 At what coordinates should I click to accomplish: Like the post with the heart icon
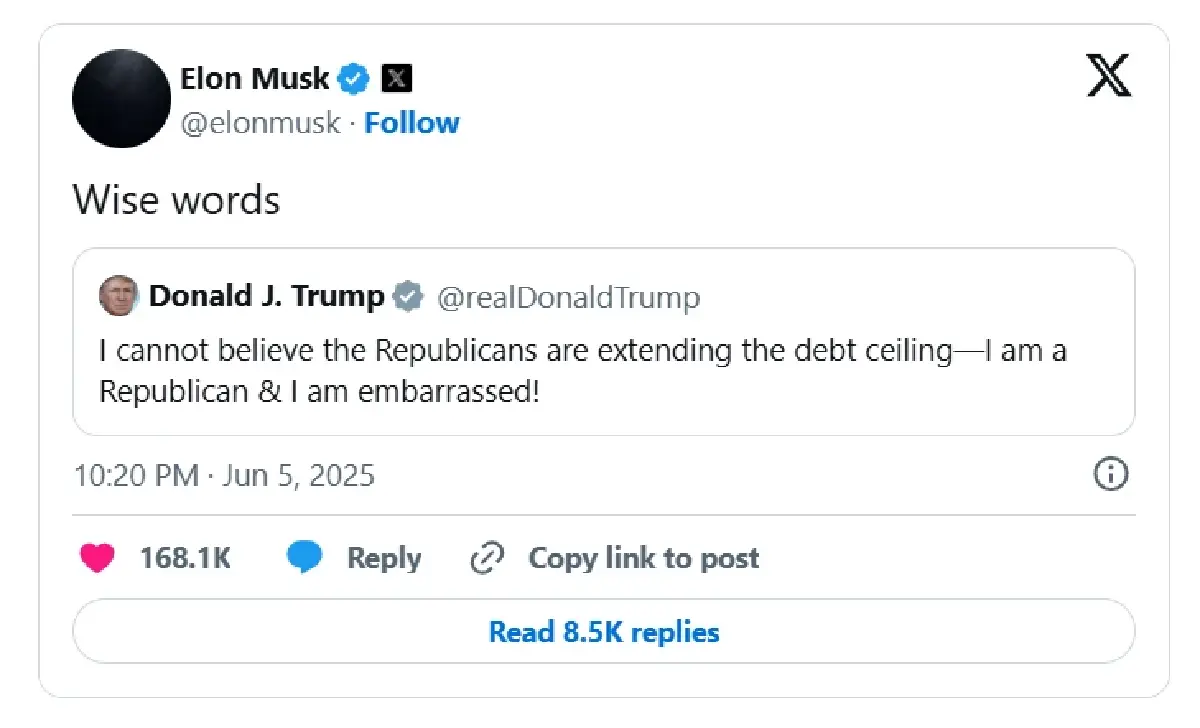97,558
